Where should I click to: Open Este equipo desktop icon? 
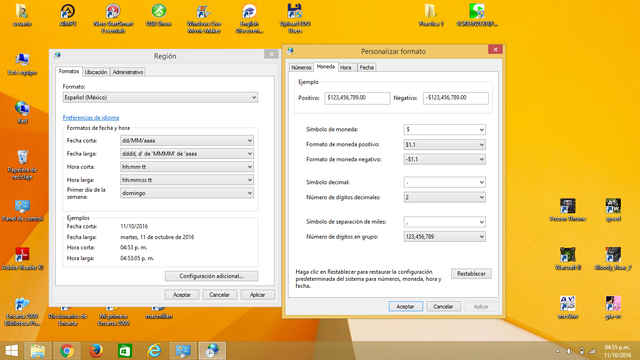click(x=22, y=64)
